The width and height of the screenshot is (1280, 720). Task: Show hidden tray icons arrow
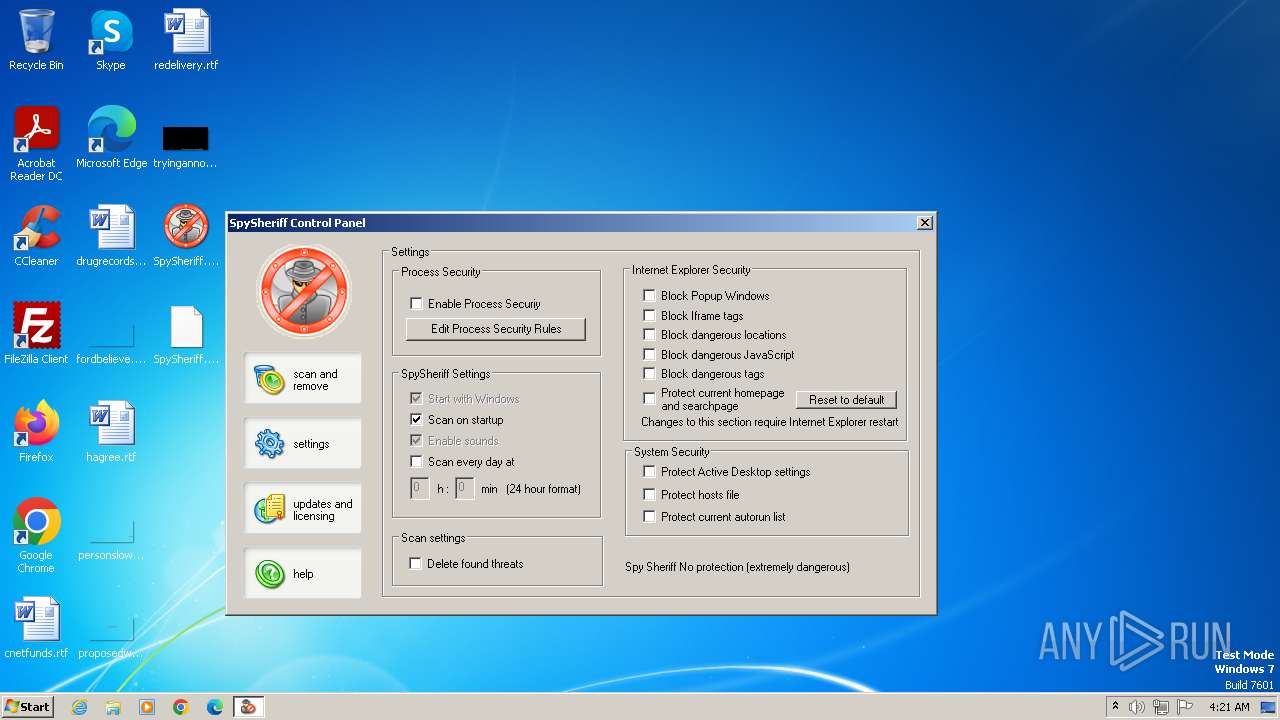point(1115,707)
